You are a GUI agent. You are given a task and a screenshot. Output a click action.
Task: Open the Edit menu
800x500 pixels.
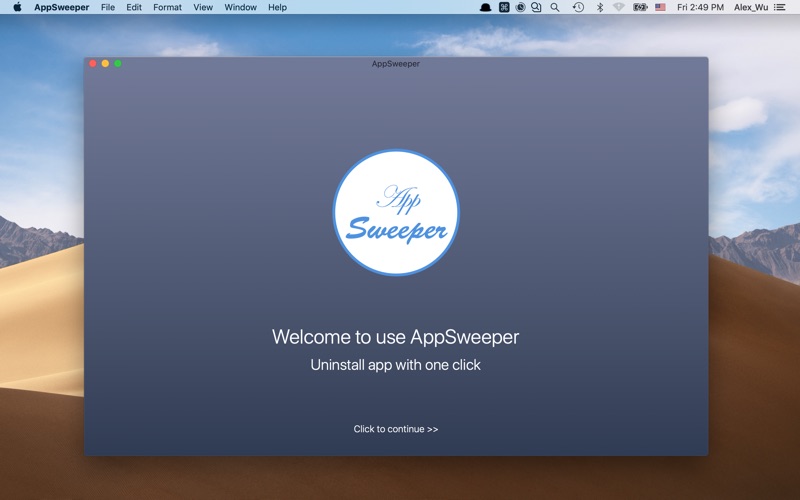click(134, 7)
